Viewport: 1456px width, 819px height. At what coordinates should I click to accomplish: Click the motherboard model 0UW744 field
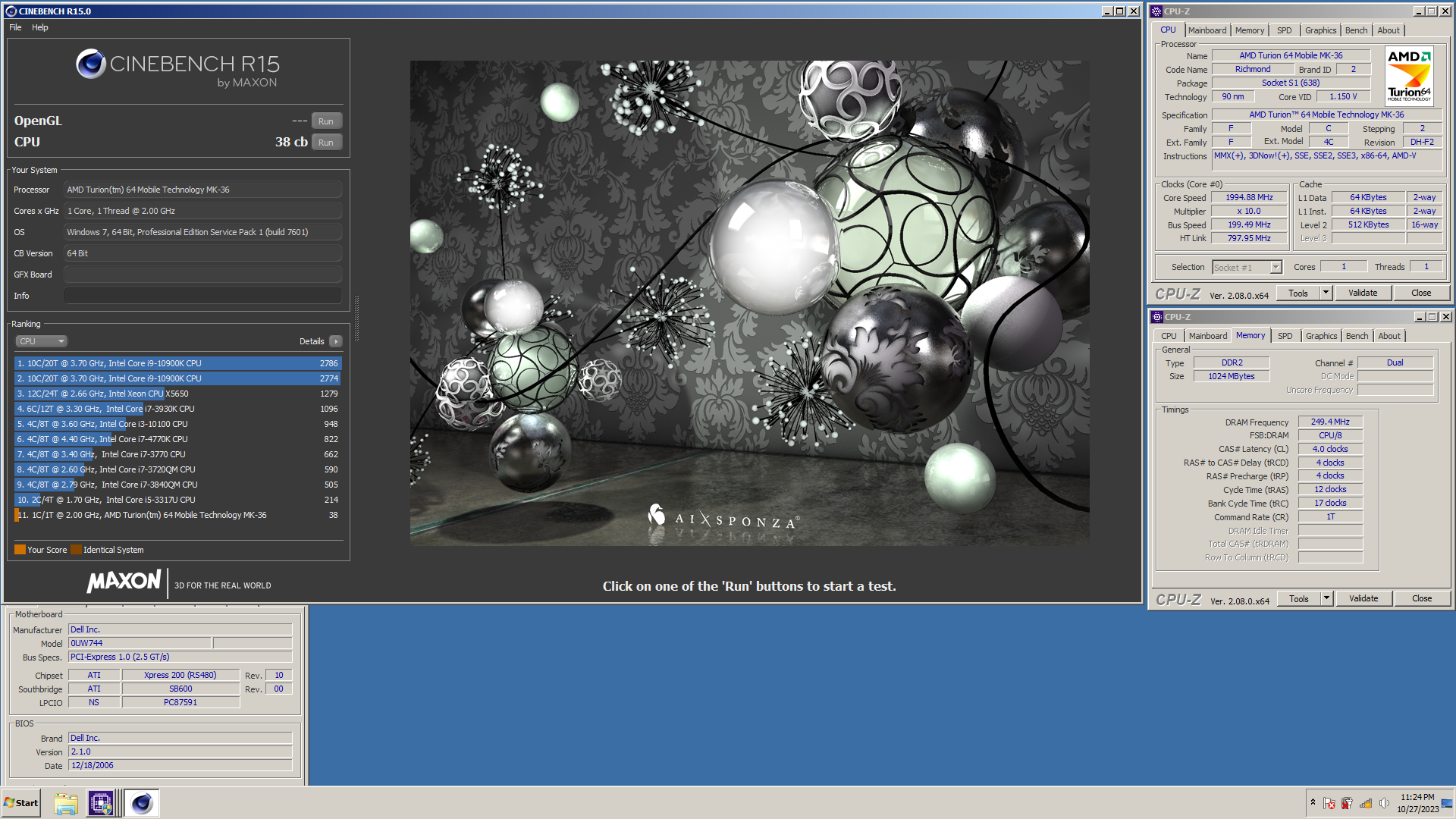tap(140, 643)
